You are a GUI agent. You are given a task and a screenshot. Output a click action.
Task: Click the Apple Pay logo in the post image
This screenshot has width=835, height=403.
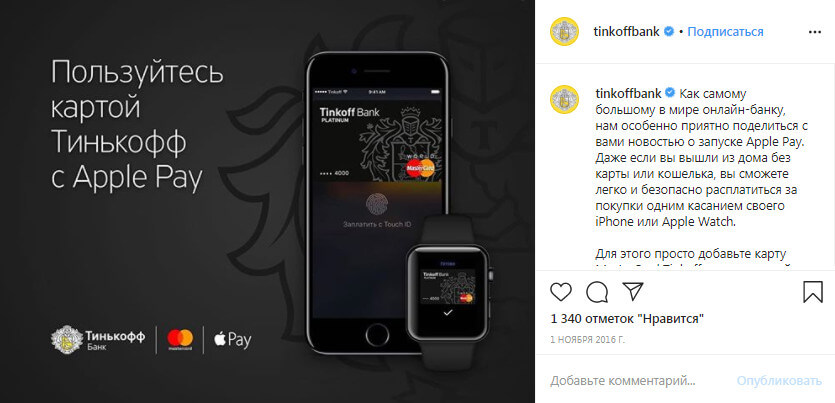pos(232,340)
